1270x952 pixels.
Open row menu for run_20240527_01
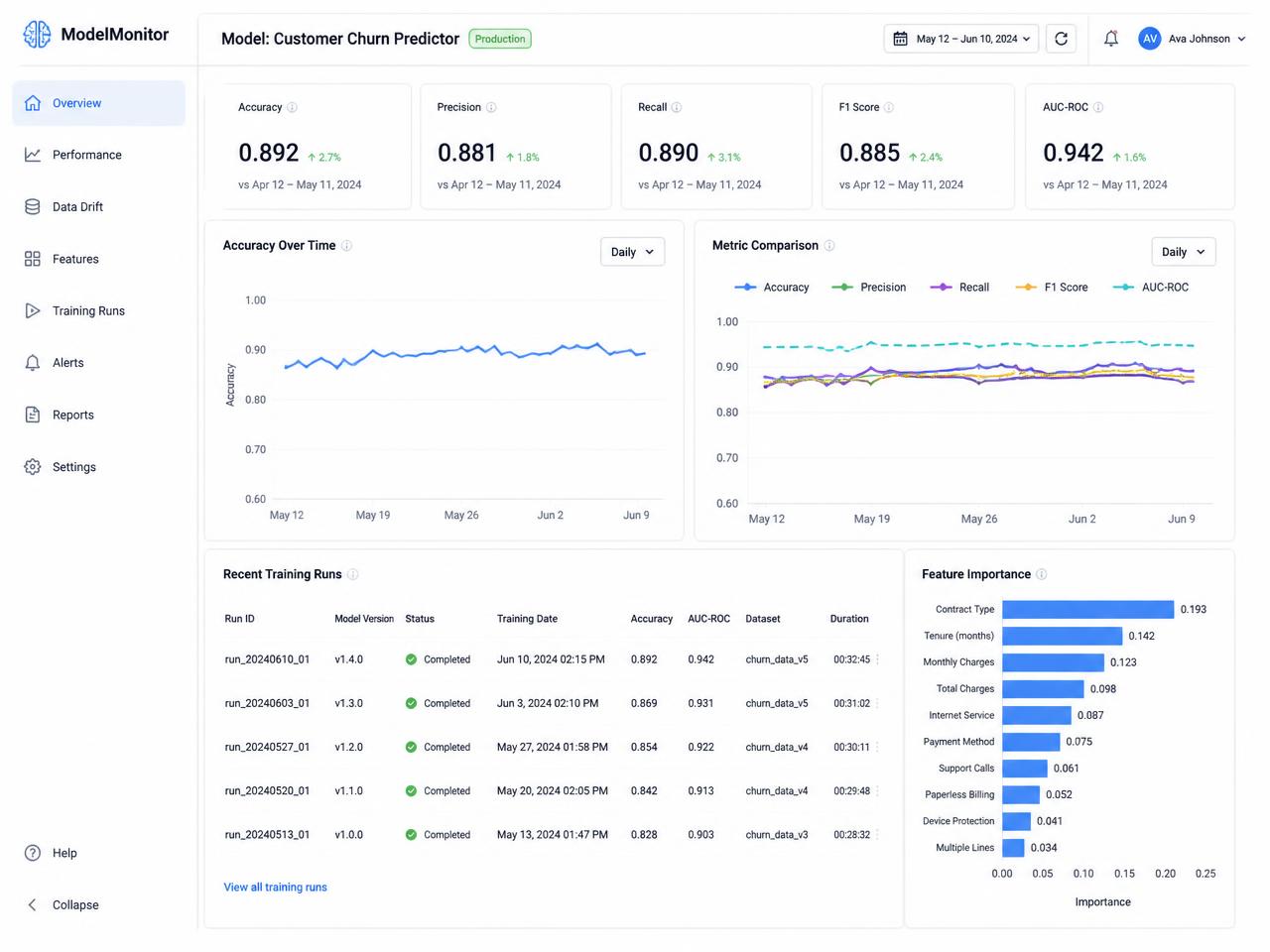(x=878, y=747)
